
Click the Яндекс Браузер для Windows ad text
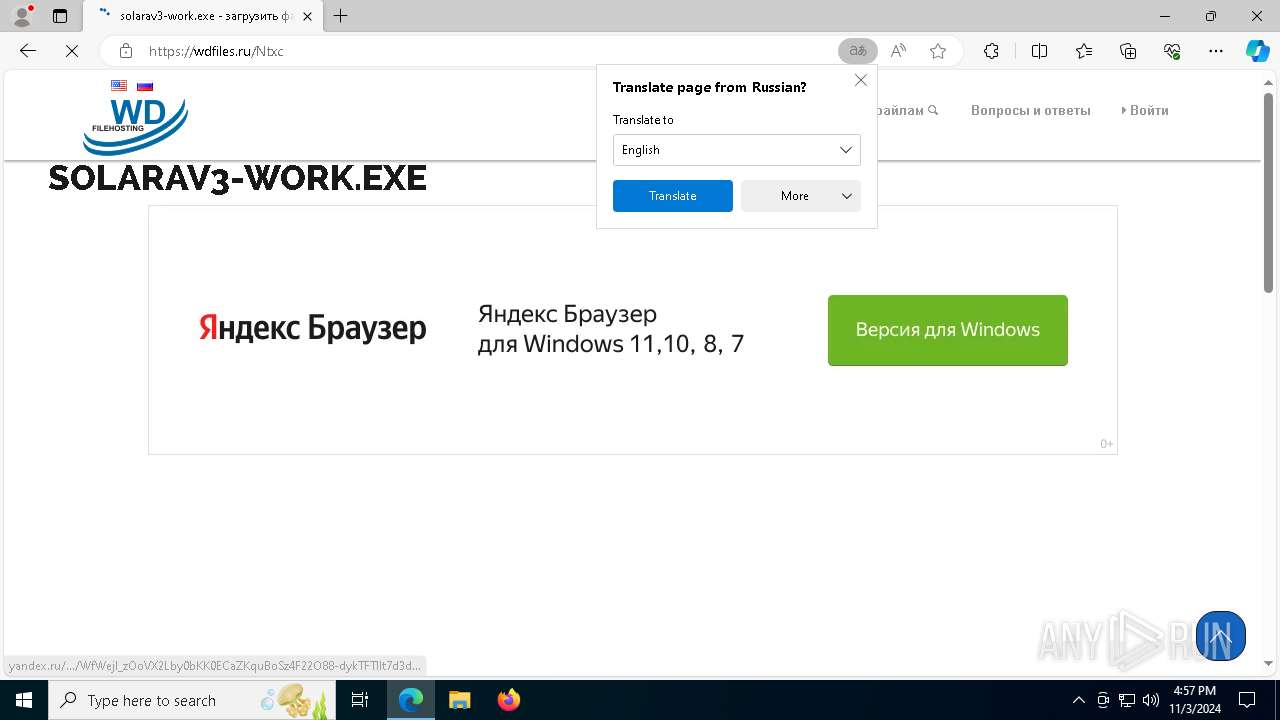611,329
